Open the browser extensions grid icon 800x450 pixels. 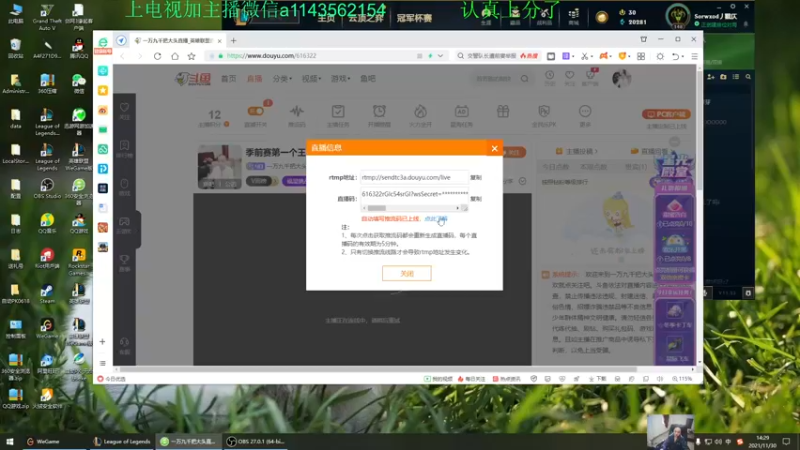[641, 56]
